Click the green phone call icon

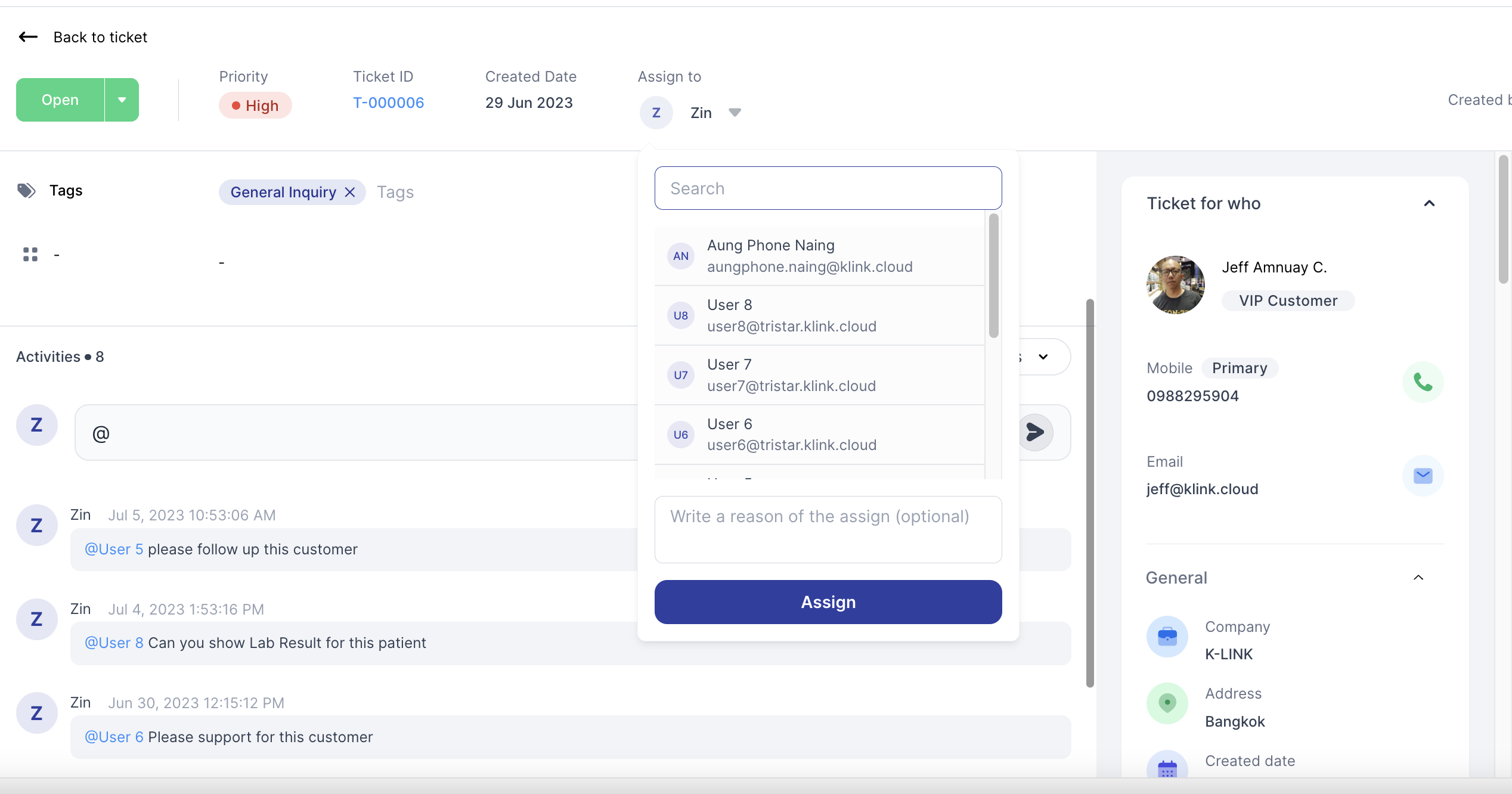tap(1423, 382)
